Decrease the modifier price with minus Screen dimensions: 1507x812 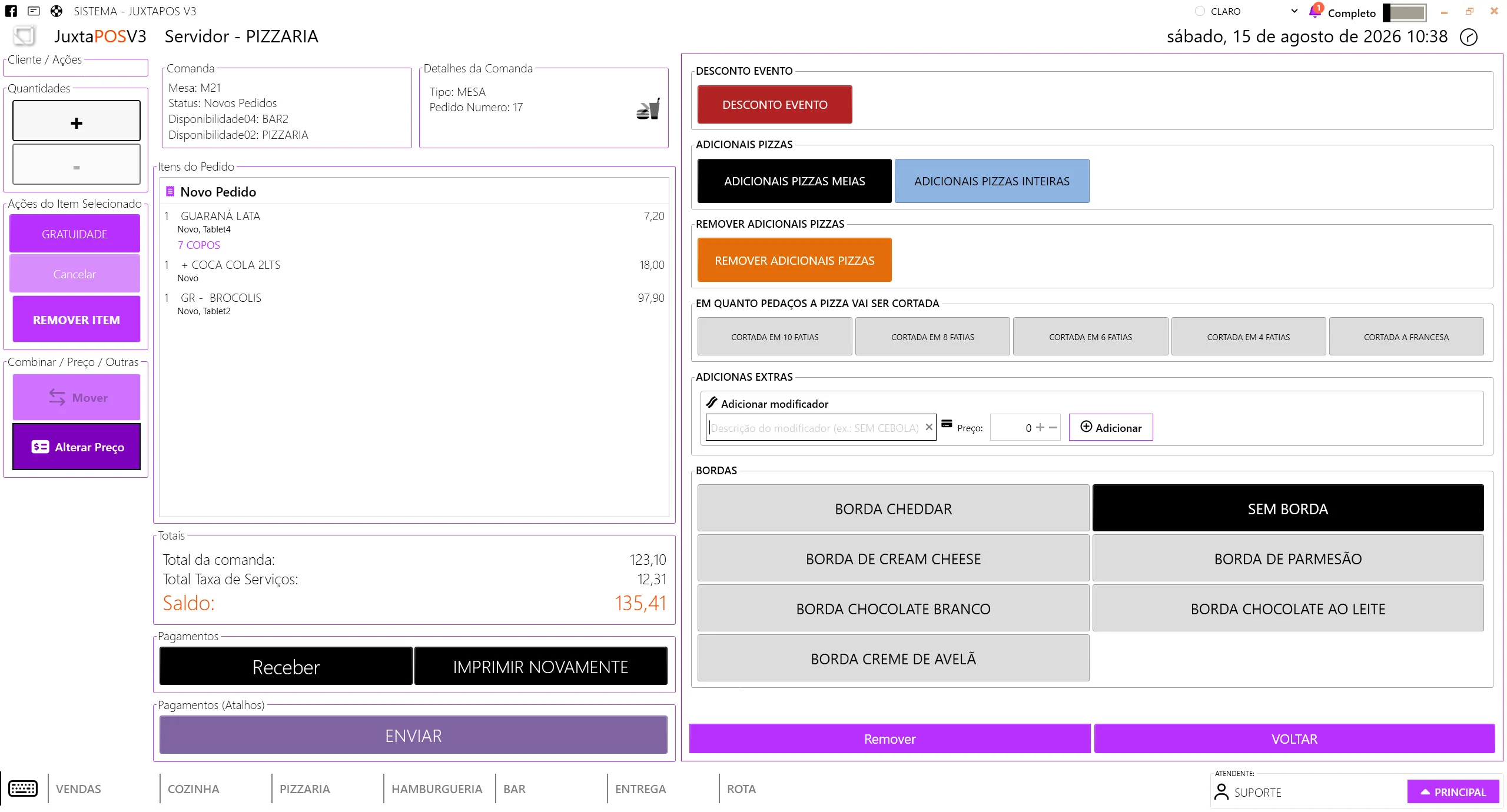pos(1053,428)
